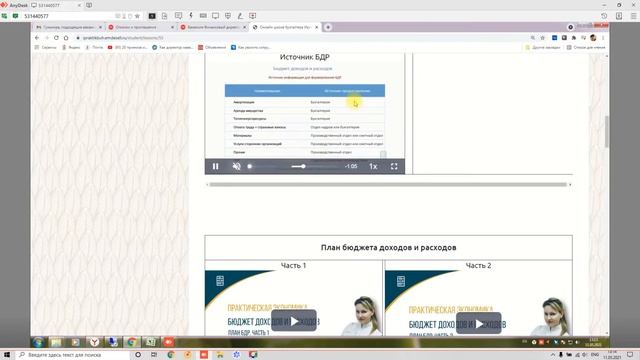
Task: Pause the playing Источник БДР video
Action: pyautogui.click(x=216, y=166)
